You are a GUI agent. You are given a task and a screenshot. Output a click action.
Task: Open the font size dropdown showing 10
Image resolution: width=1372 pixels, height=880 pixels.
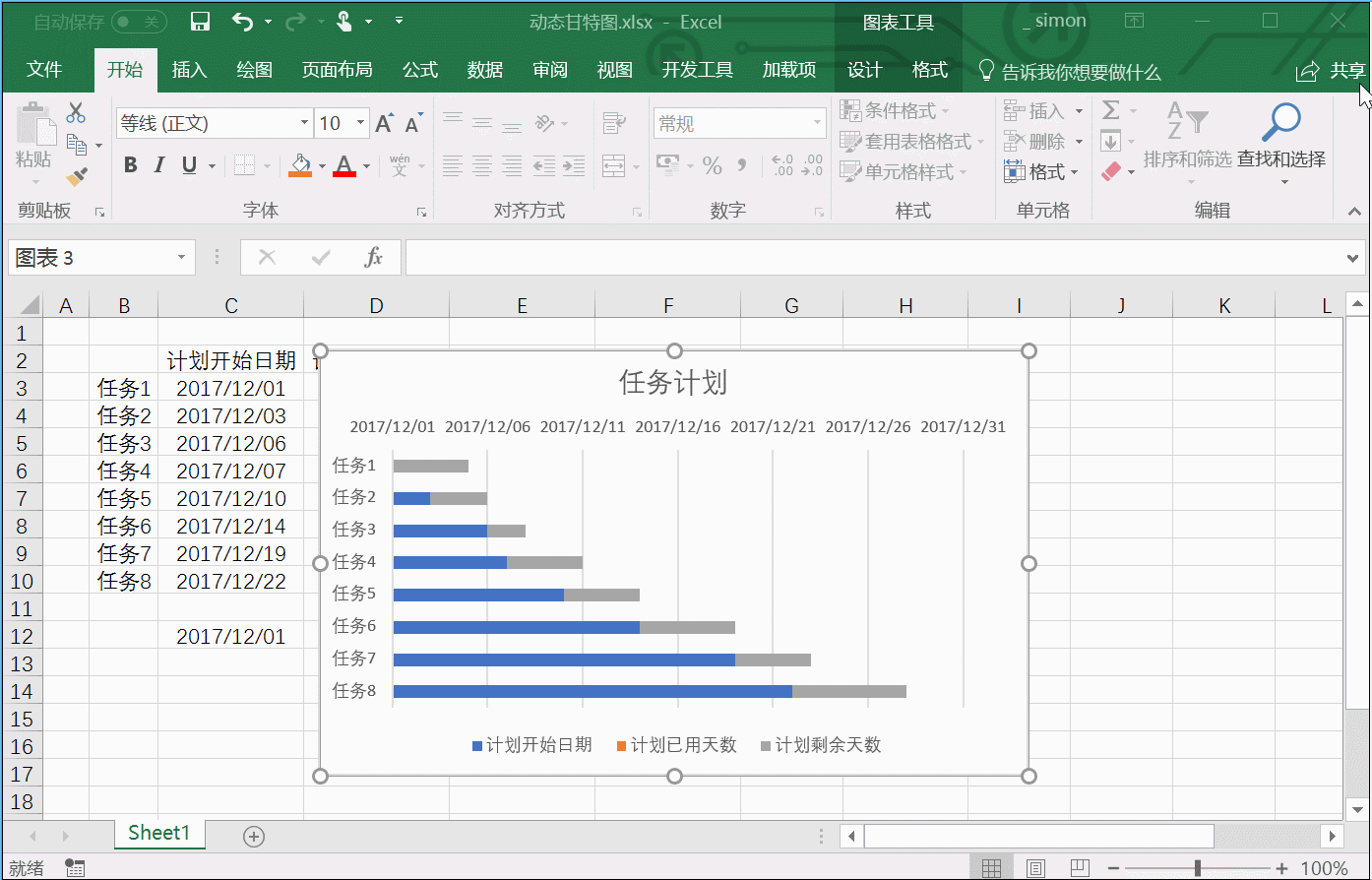358,122
